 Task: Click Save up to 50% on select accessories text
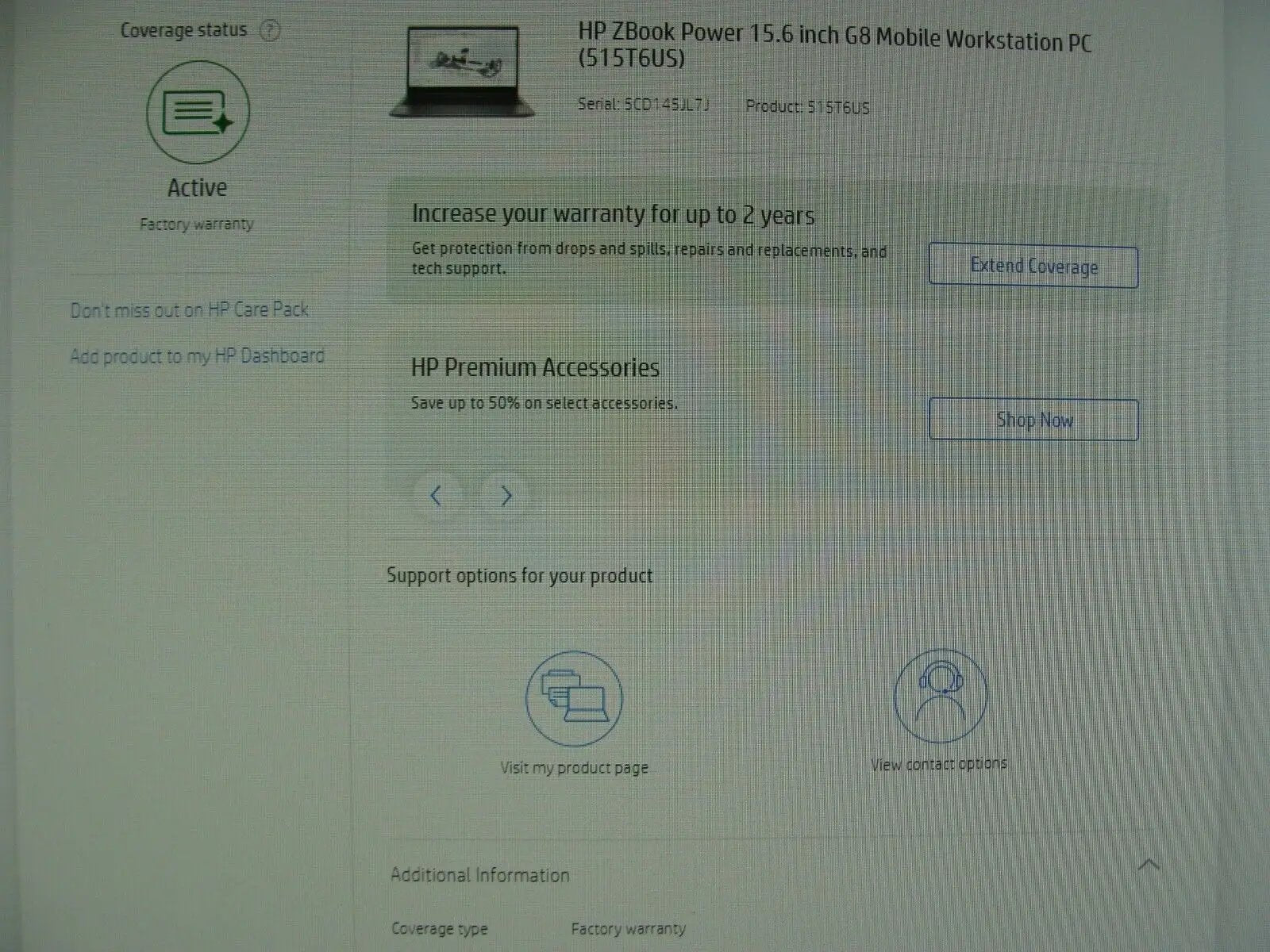point(544,403)
